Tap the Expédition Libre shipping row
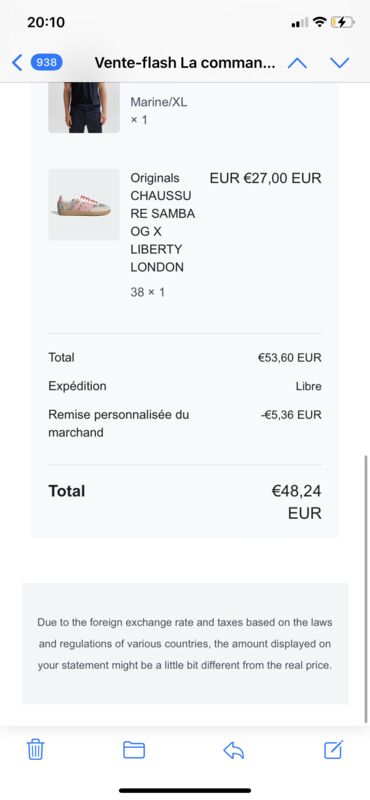The width and height of the screenshot is (370, 800). point(185,386)
